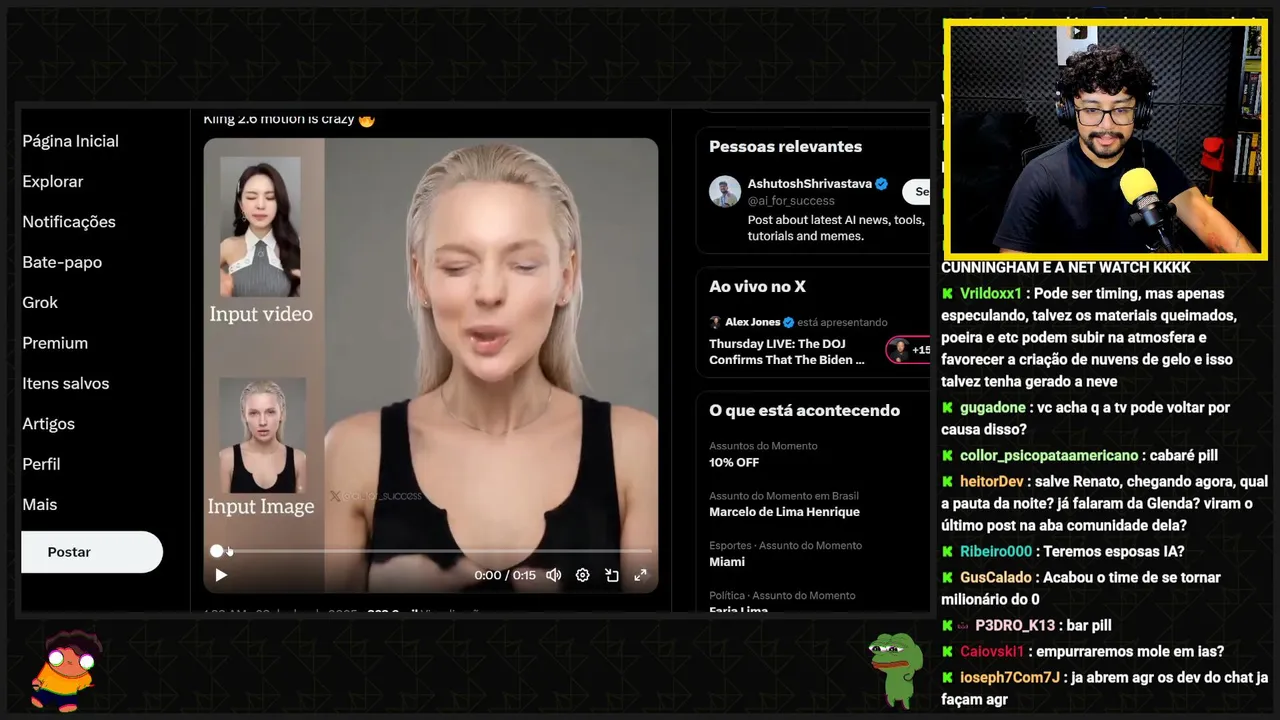
Task: Click heitorDev username in chat
Action: 993,481
